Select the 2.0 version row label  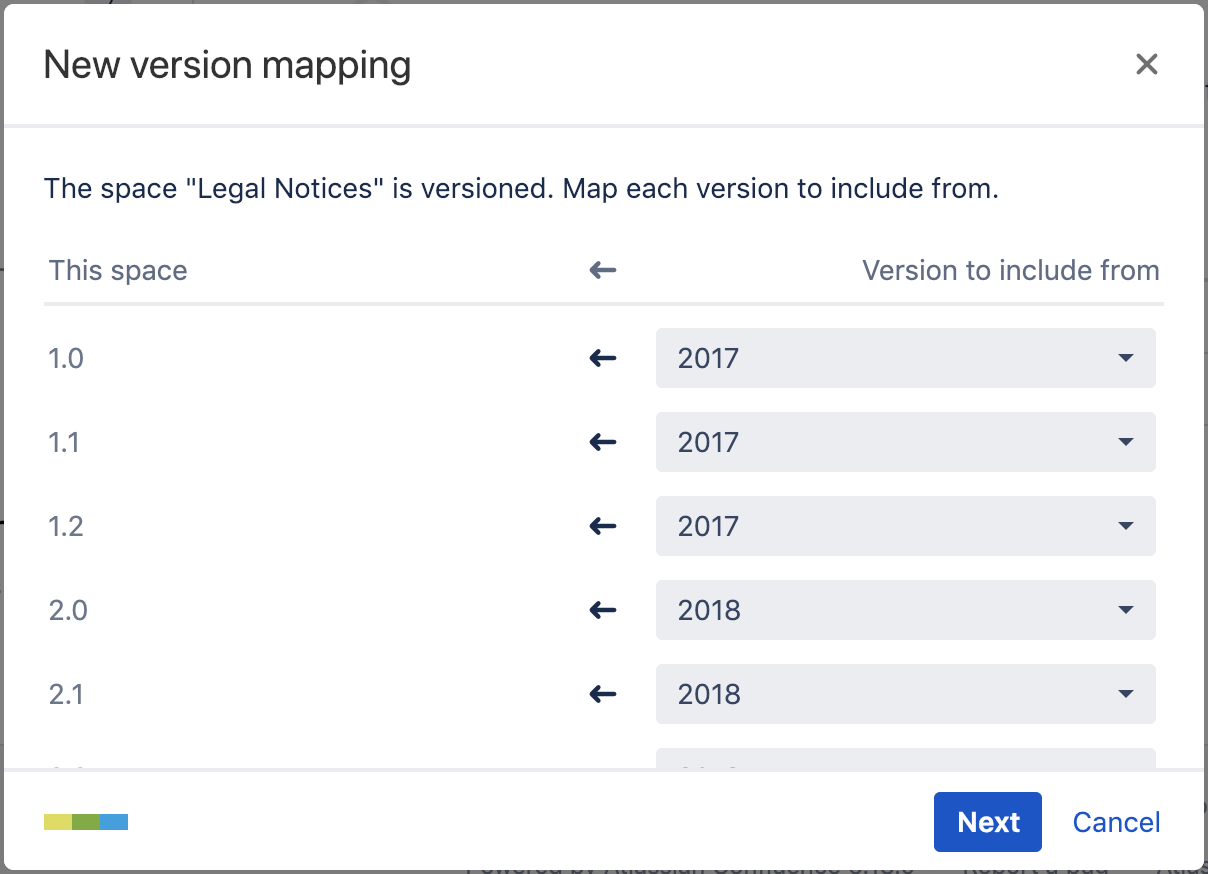(x=68, y=610)
